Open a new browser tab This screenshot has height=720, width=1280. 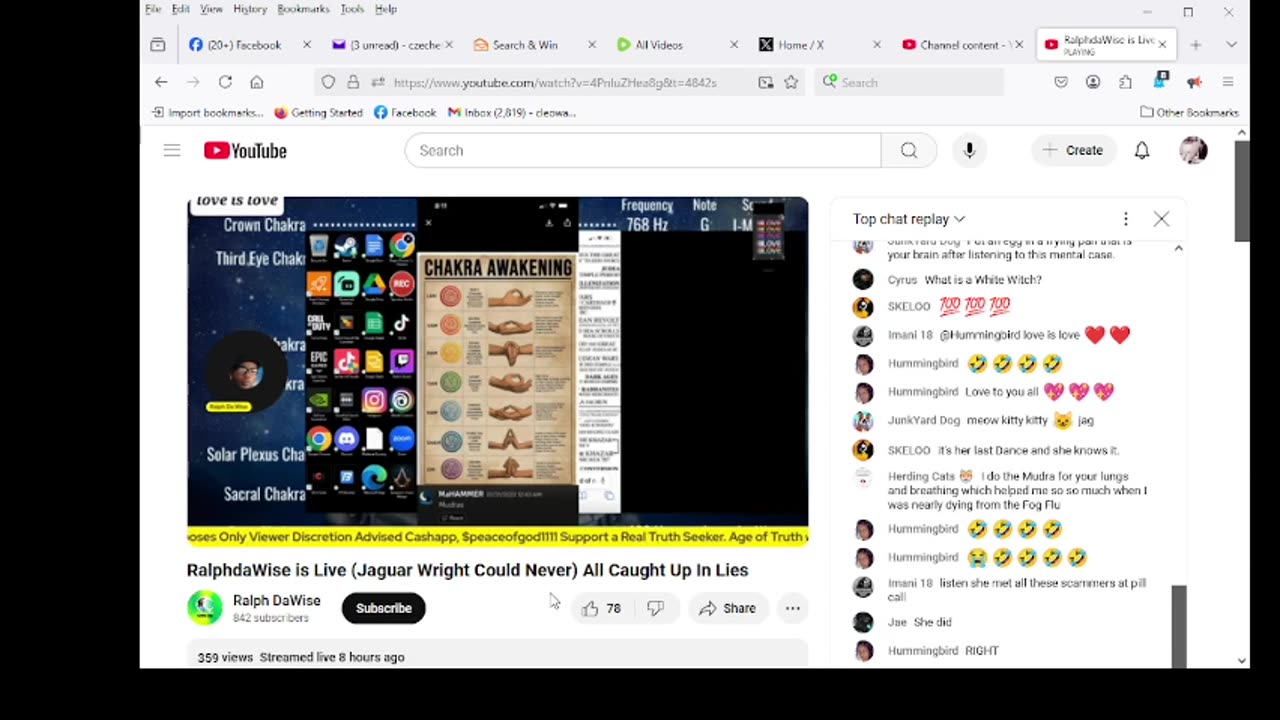tap(1195, 45)
